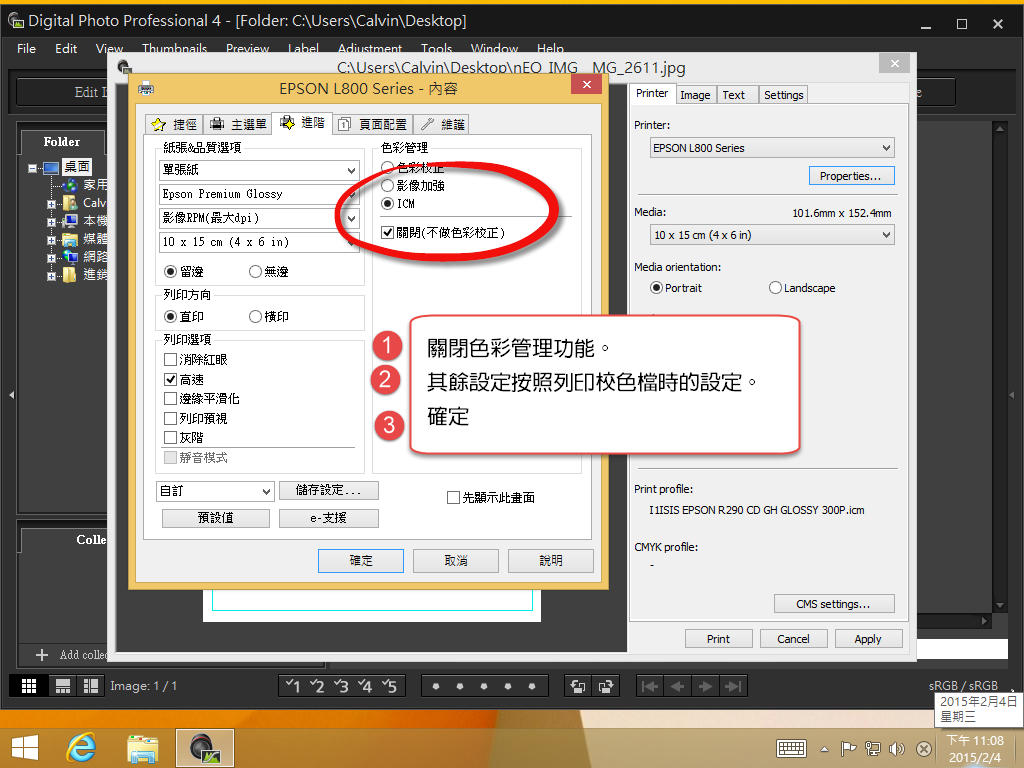Apply check mark 2 rating
Screen dimensions: 1024x768
click(x=317, y=686)
